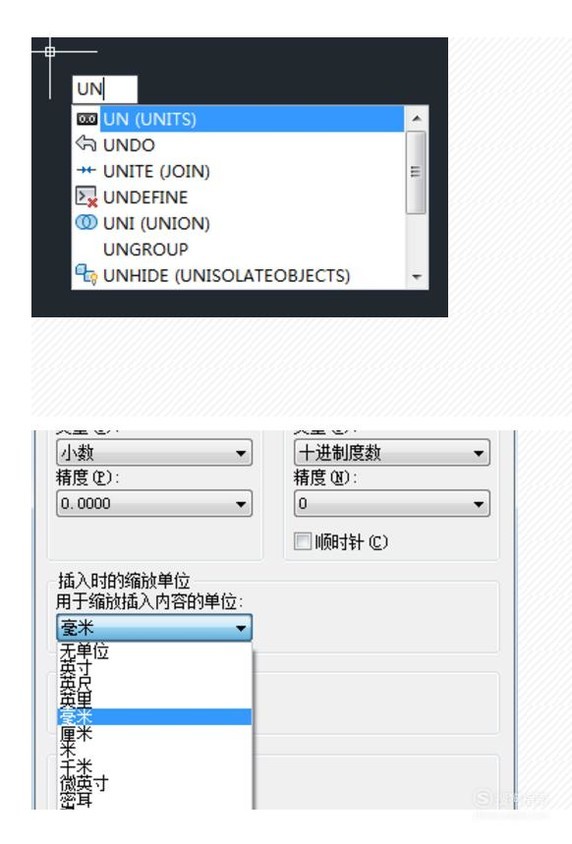Click the UNION circles icon
The height and width of the screenshot is (844, 572).
86,222
